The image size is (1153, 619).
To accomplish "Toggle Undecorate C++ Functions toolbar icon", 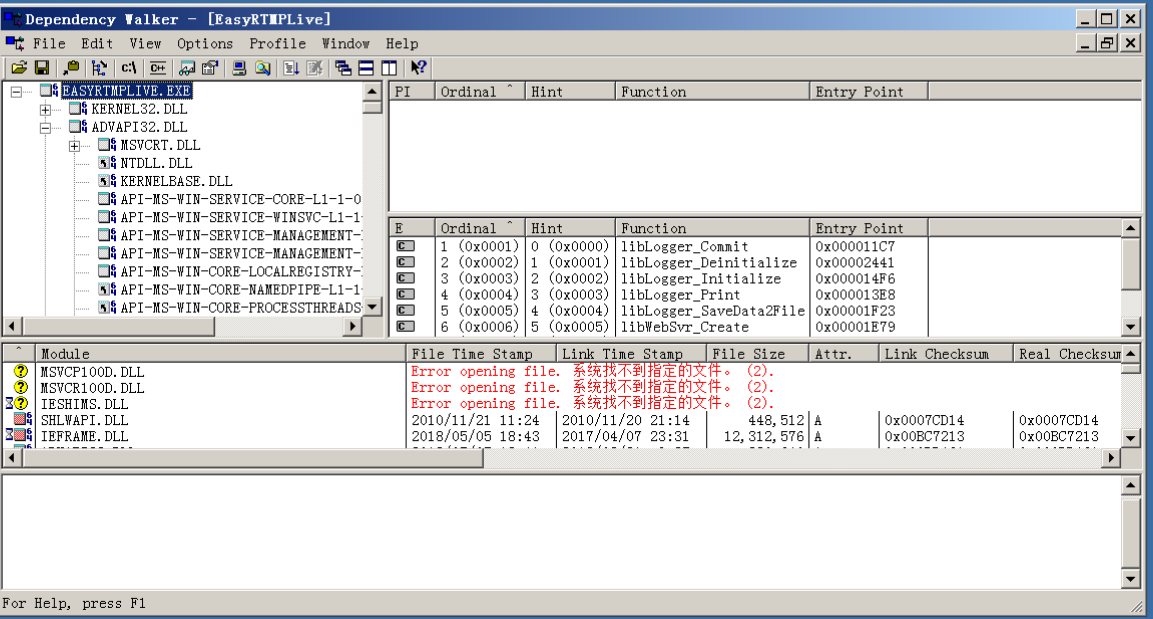I will pos(157,68).
